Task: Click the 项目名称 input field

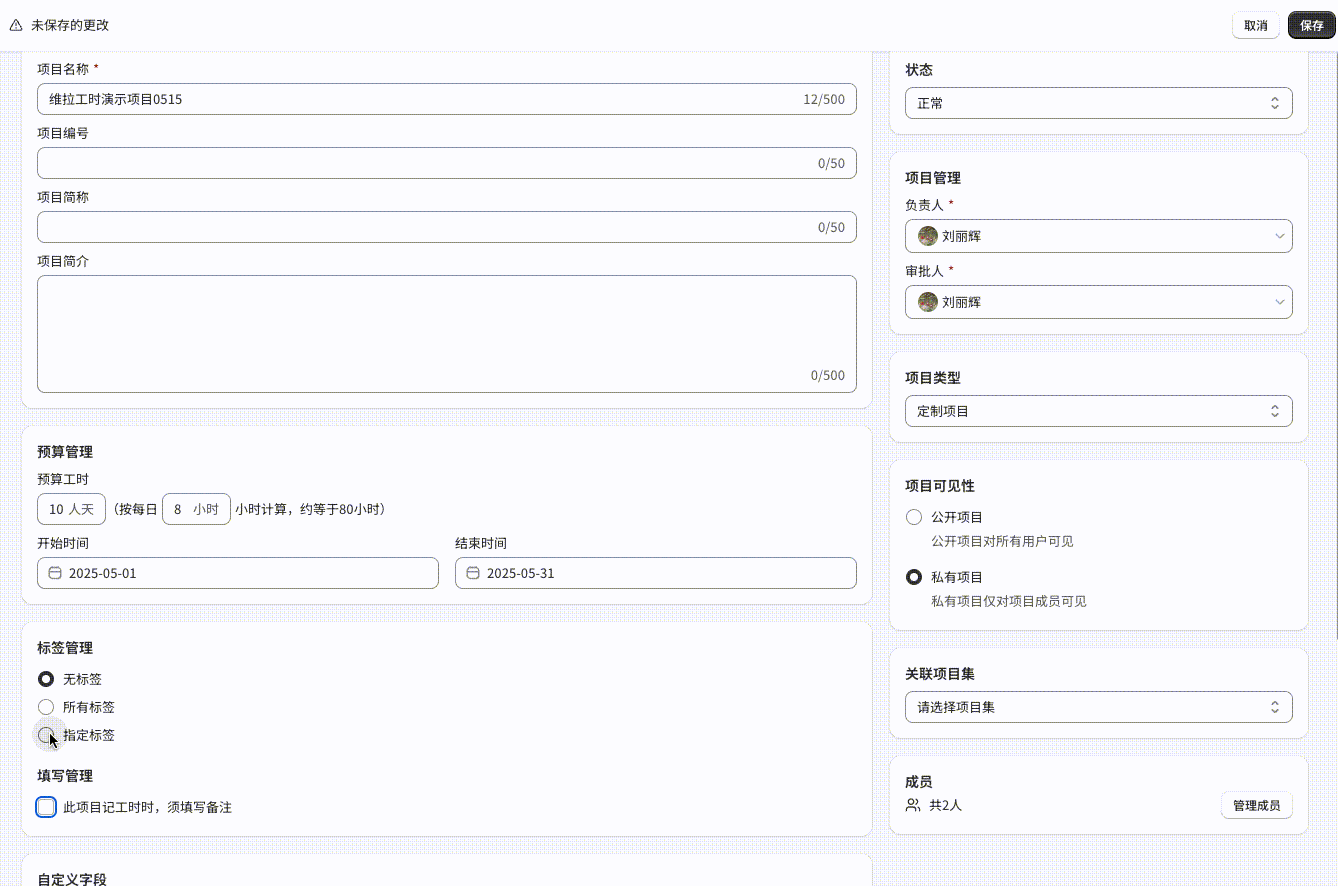Action: click(447, 99)
